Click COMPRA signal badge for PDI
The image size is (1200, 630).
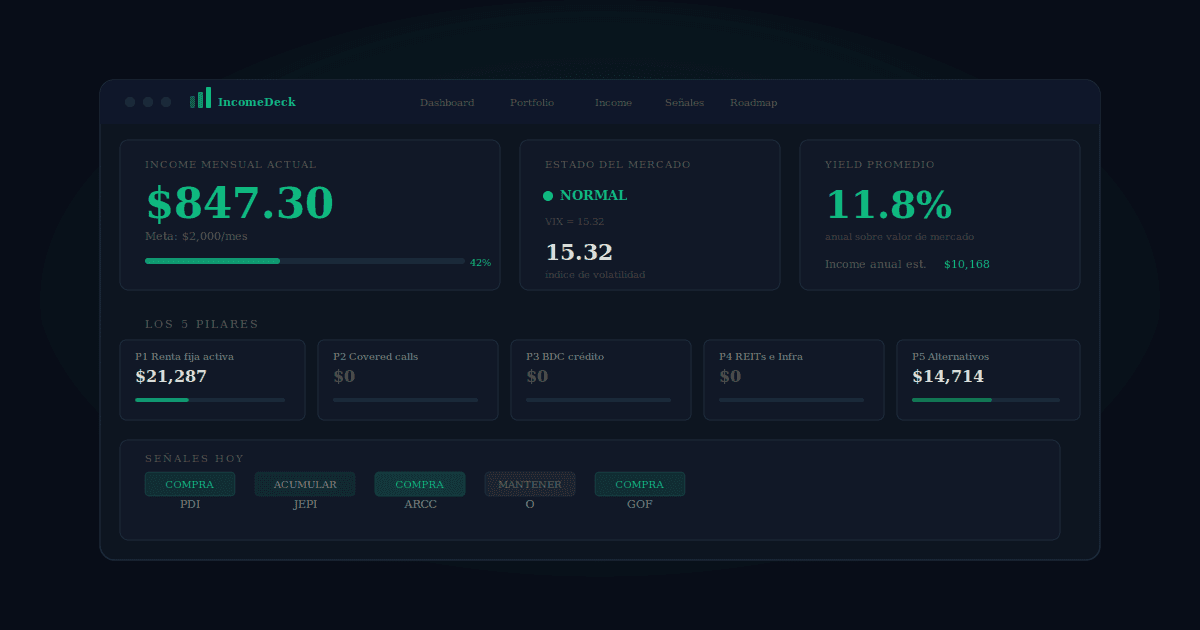coord(190,484)
